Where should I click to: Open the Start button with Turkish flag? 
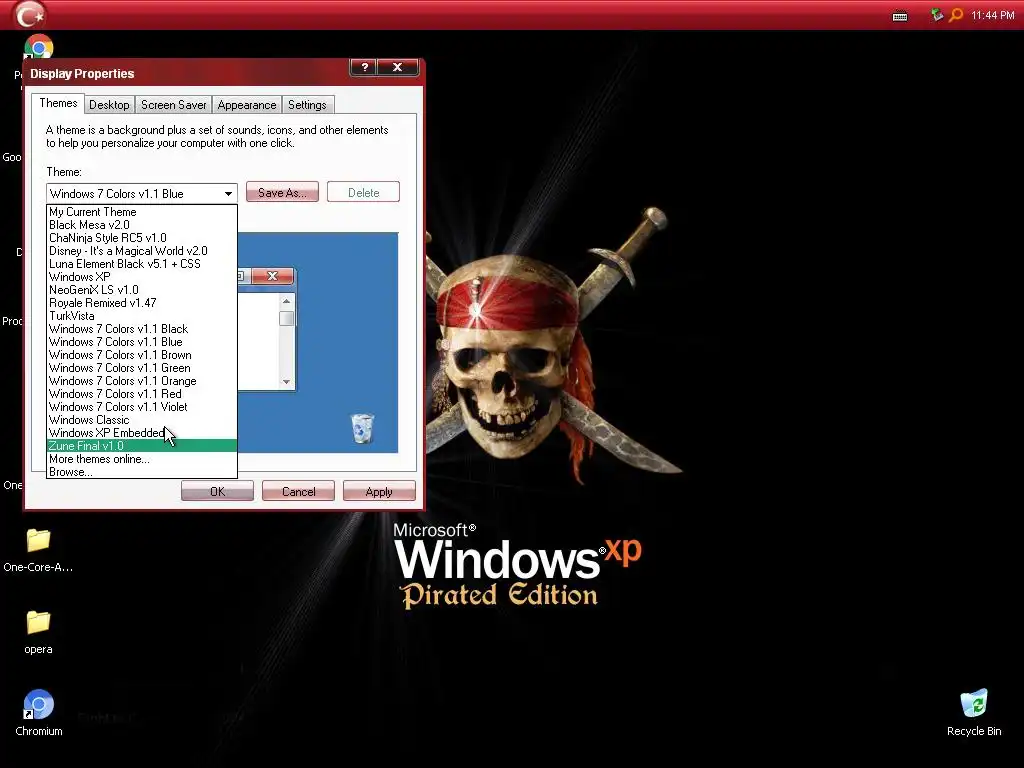click(x=29, y=14)
